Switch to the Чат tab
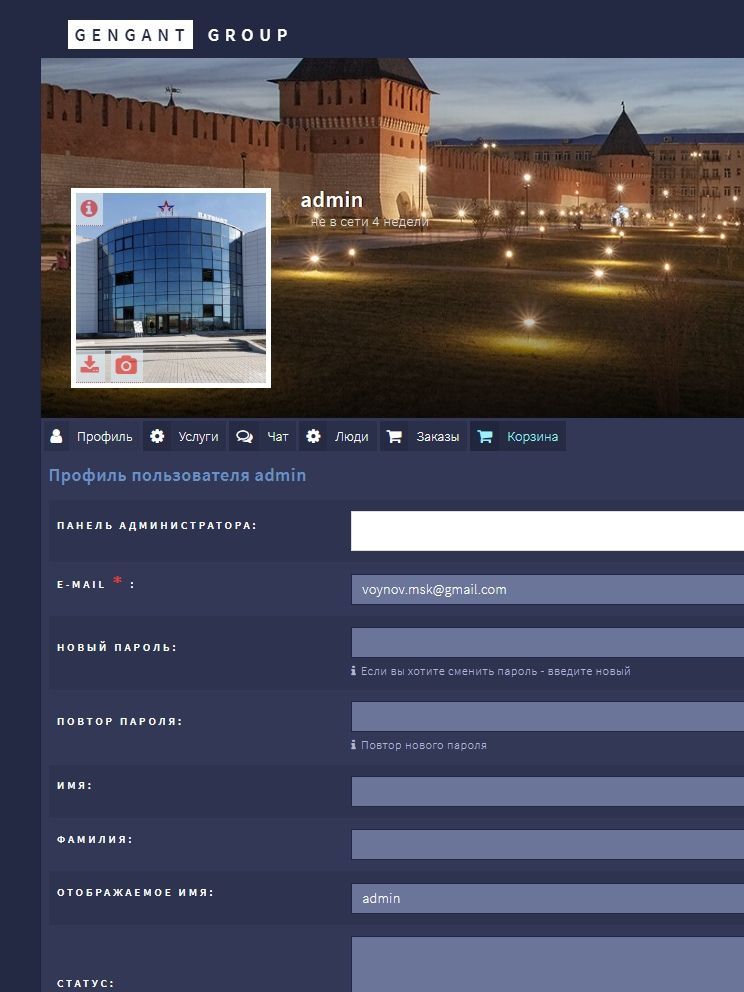Image resolution: width=744 pixels, height=992 pixels. 263,437
